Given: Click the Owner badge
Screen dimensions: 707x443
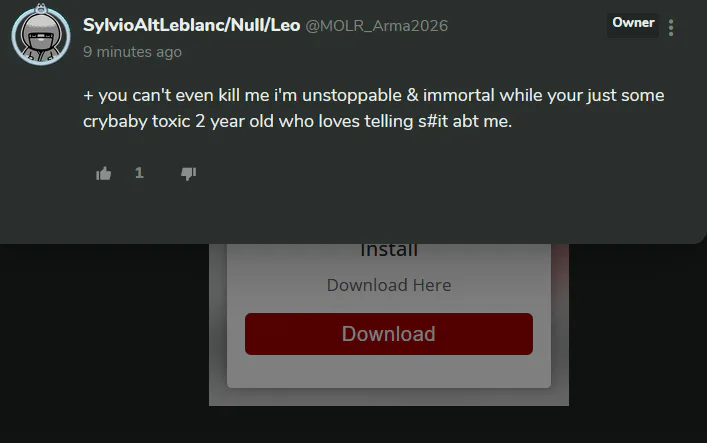Looking at the screenshot, I should click(x=633, y=23).
